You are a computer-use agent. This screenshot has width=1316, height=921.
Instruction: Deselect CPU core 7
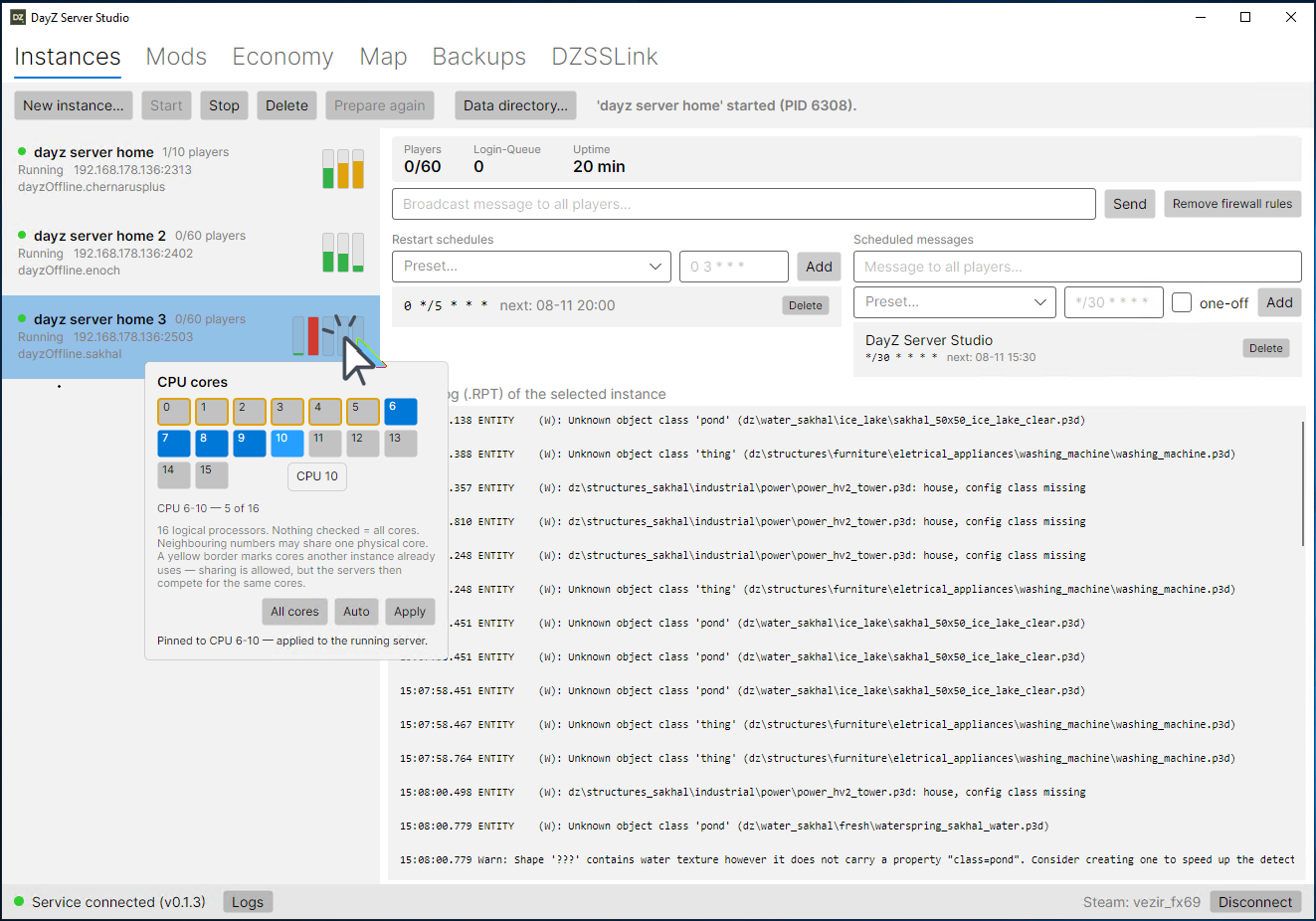(x=174, y=444)
